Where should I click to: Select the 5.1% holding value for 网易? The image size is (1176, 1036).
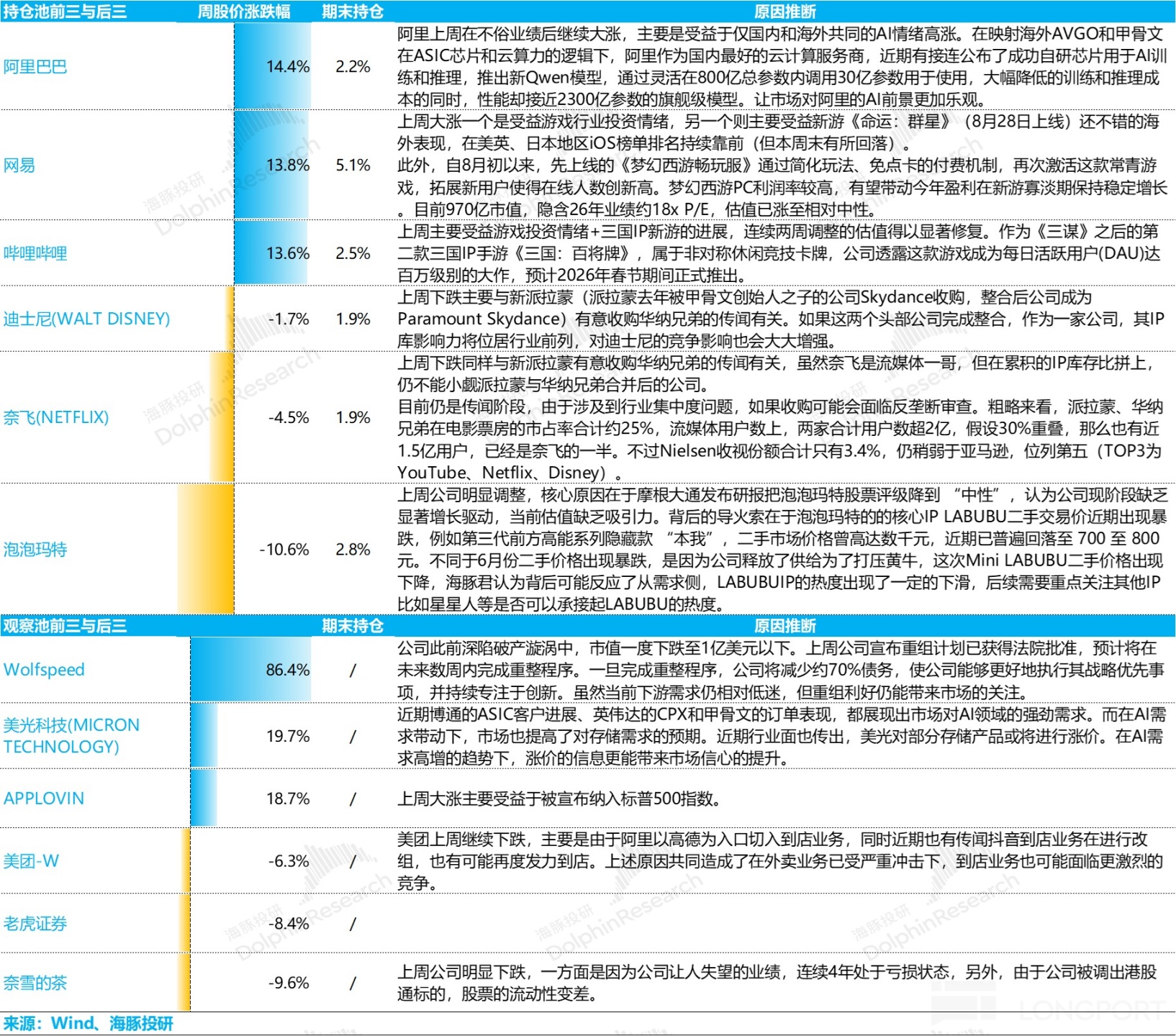[353, 165]
